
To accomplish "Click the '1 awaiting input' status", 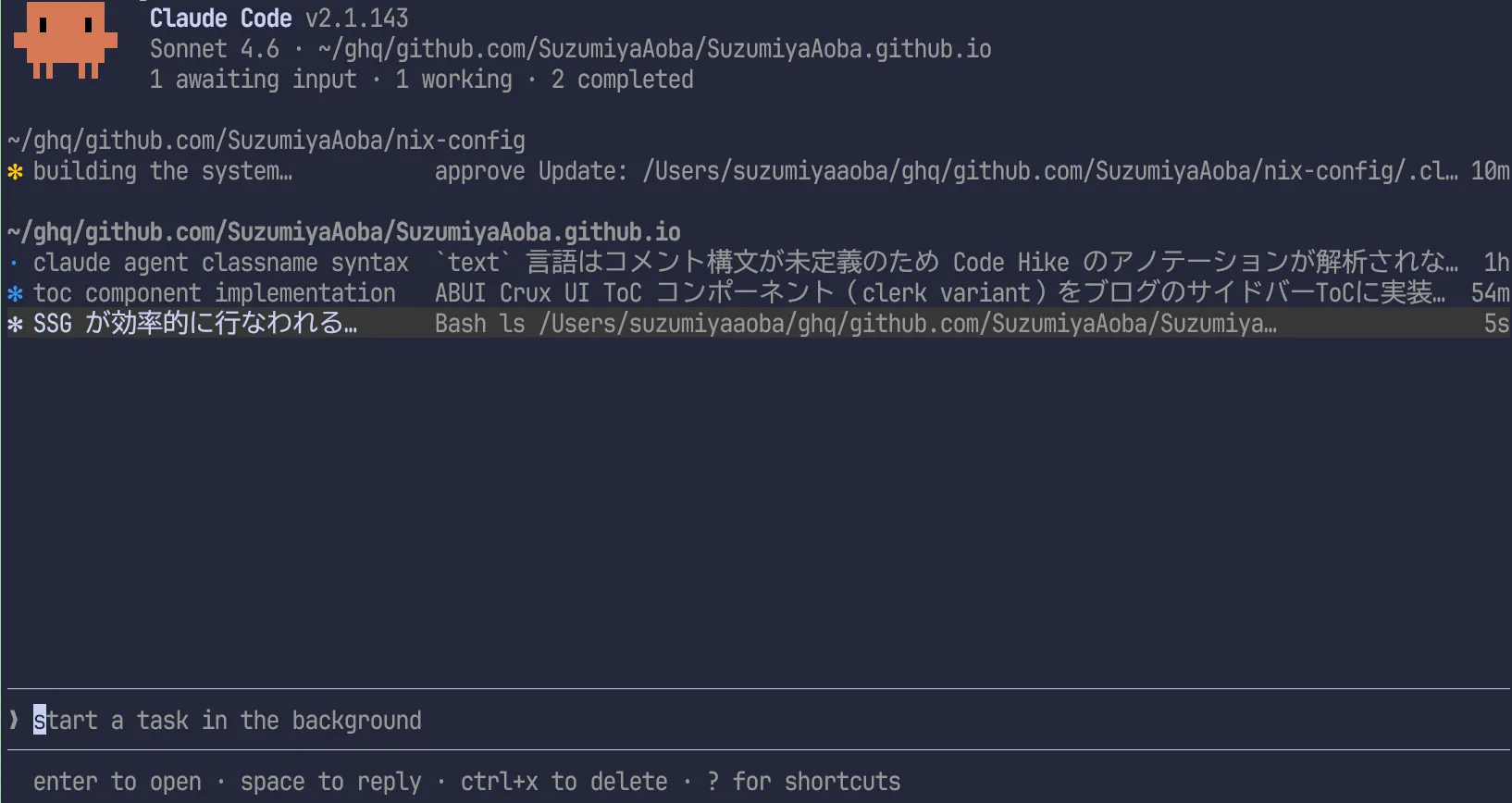I will 254,80.
